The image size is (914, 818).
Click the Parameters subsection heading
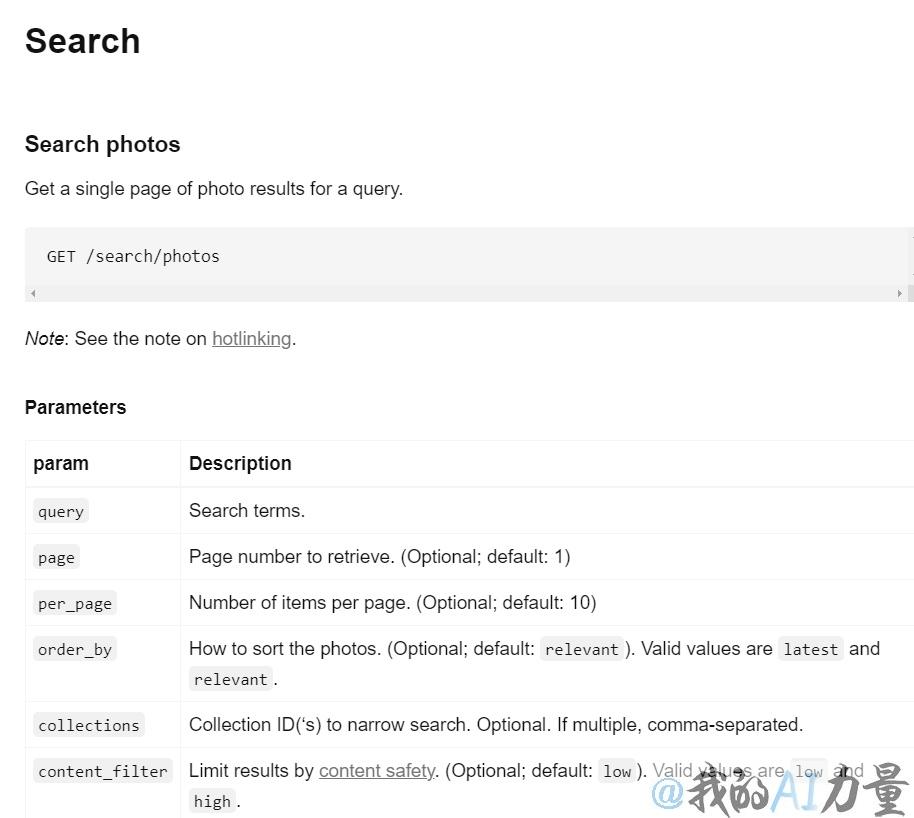pyautogui.click(x=75, y=407)
